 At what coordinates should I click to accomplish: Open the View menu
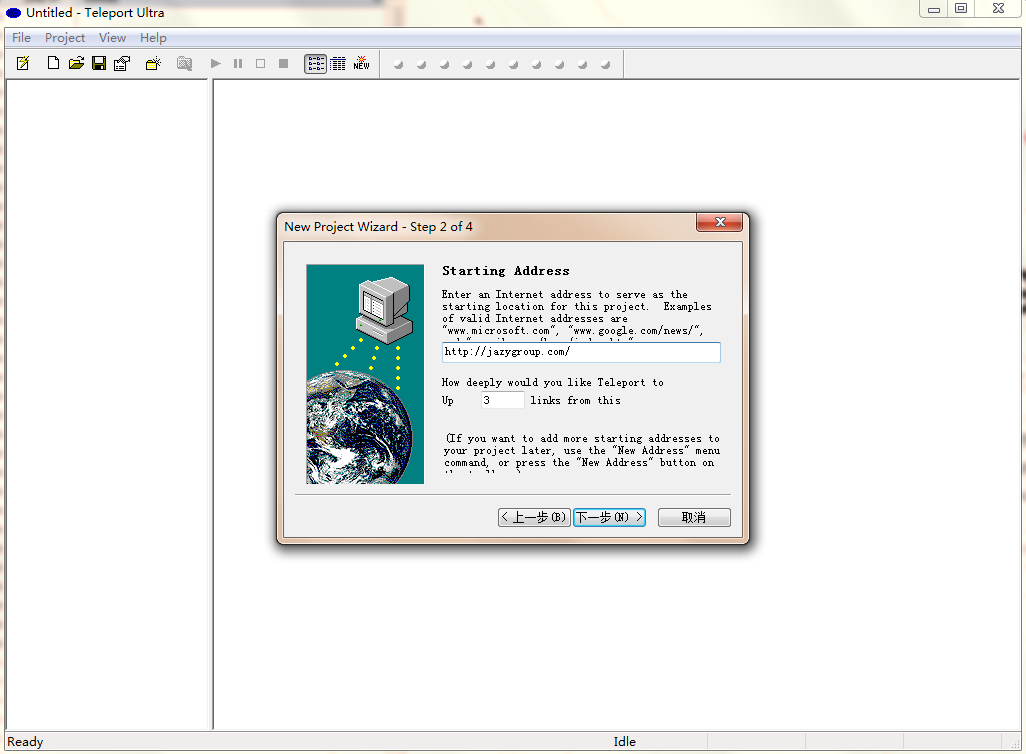(112, 38)
